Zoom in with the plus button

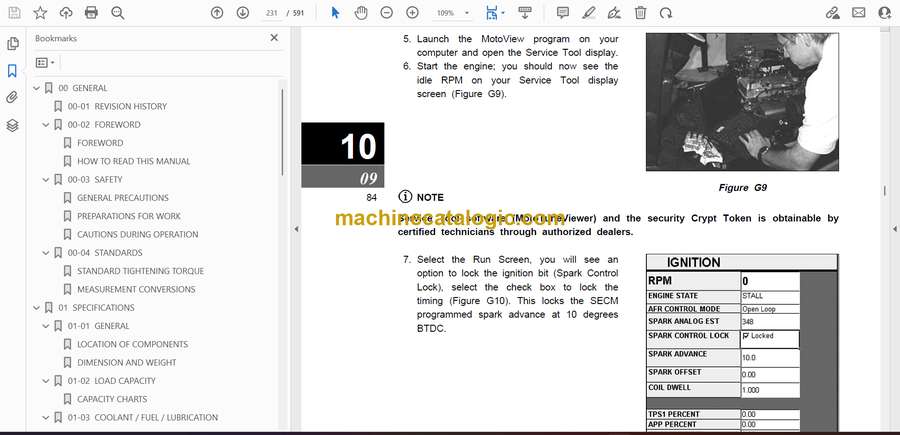pos(412,13)
